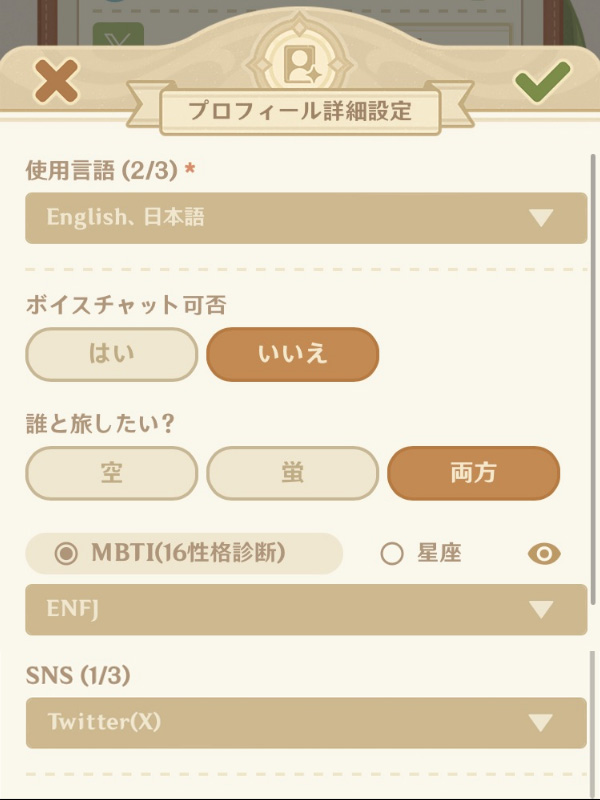This screenshot has width=600, height=800.
Task: Click the SNS (1/3) section label
Action: pyautogui.click(x=62, y=676)
